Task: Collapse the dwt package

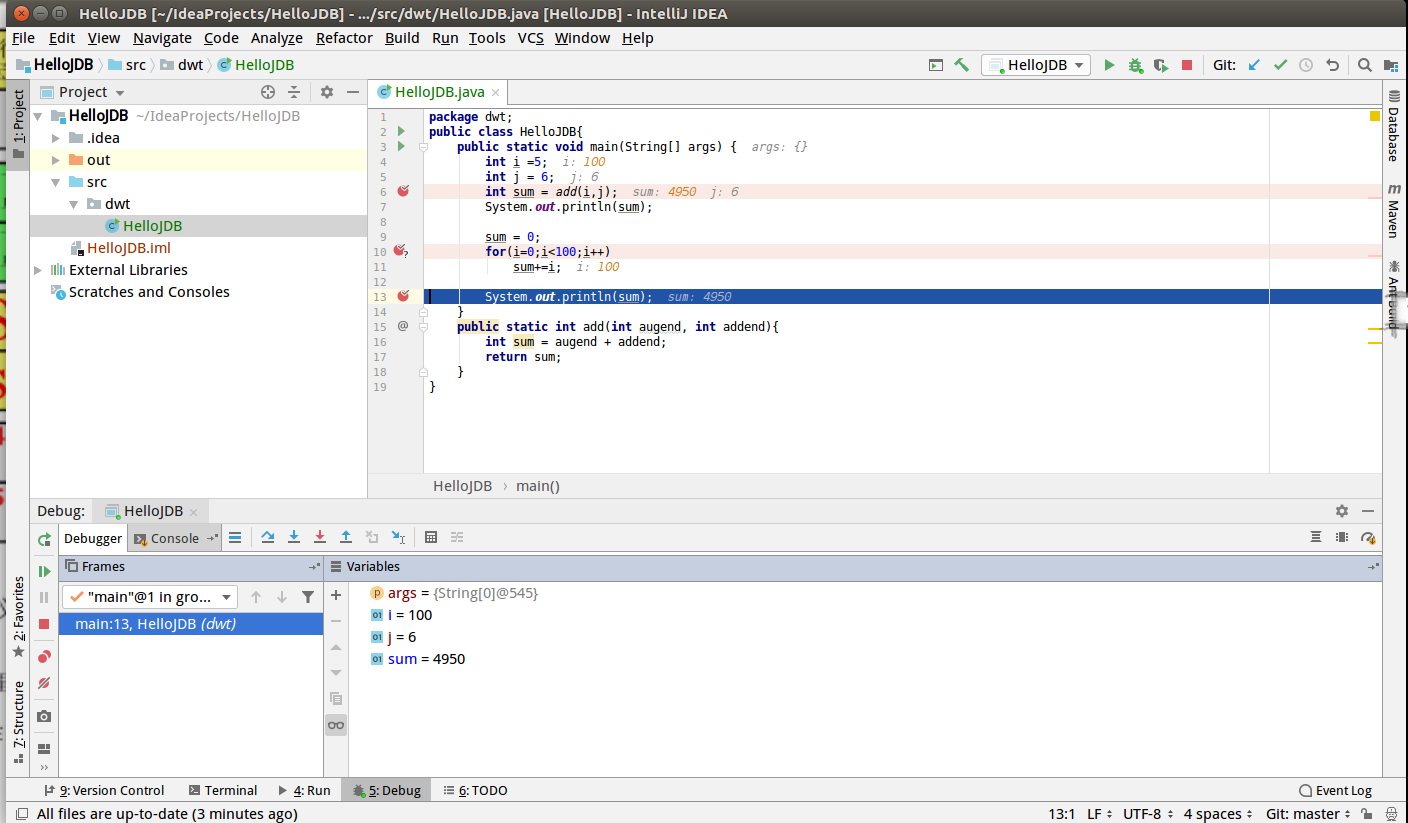Action: coord(73,204)
